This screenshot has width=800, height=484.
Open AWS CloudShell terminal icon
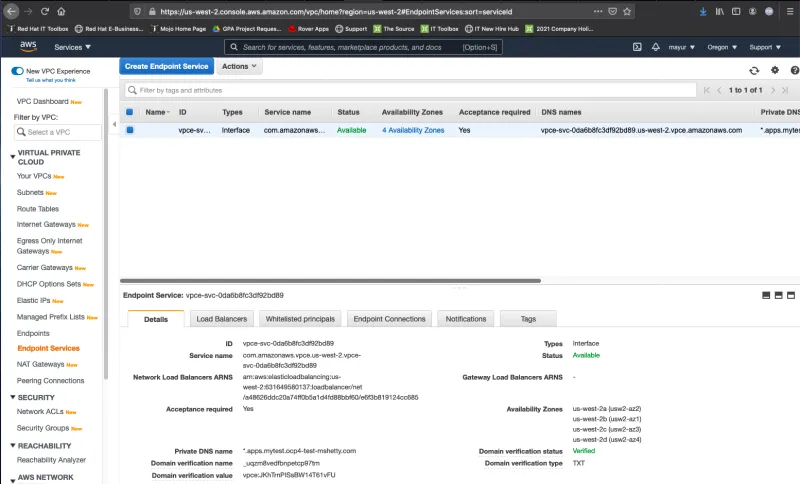point(638,47)
